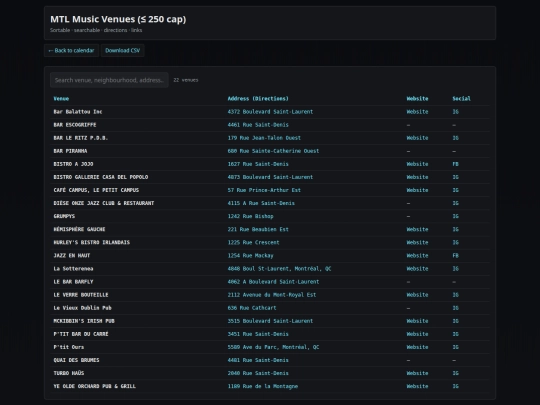Sort by the Website column header
The width and height of the screenshot is (540, 405).
[417, 98]
